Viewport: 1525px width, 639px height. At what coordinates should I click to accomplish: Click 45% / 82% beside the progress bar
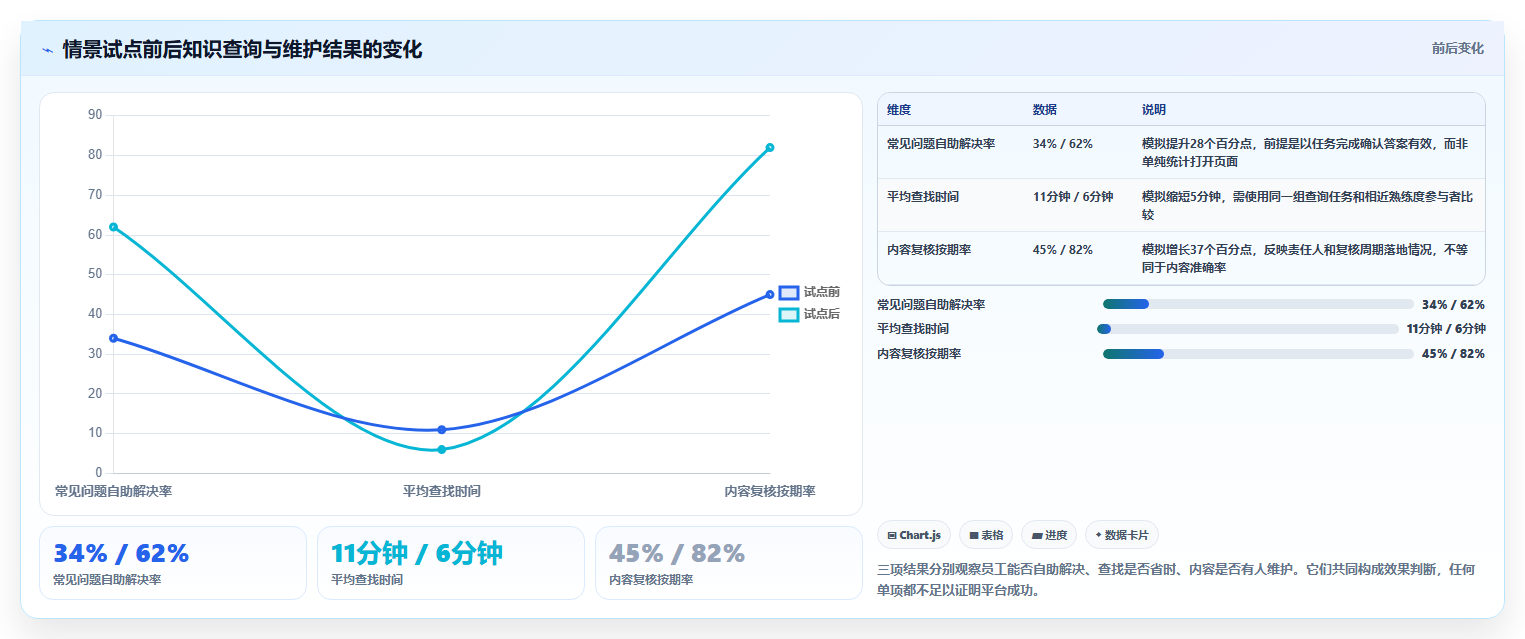pyautogui.click(x=1453, y=354)
